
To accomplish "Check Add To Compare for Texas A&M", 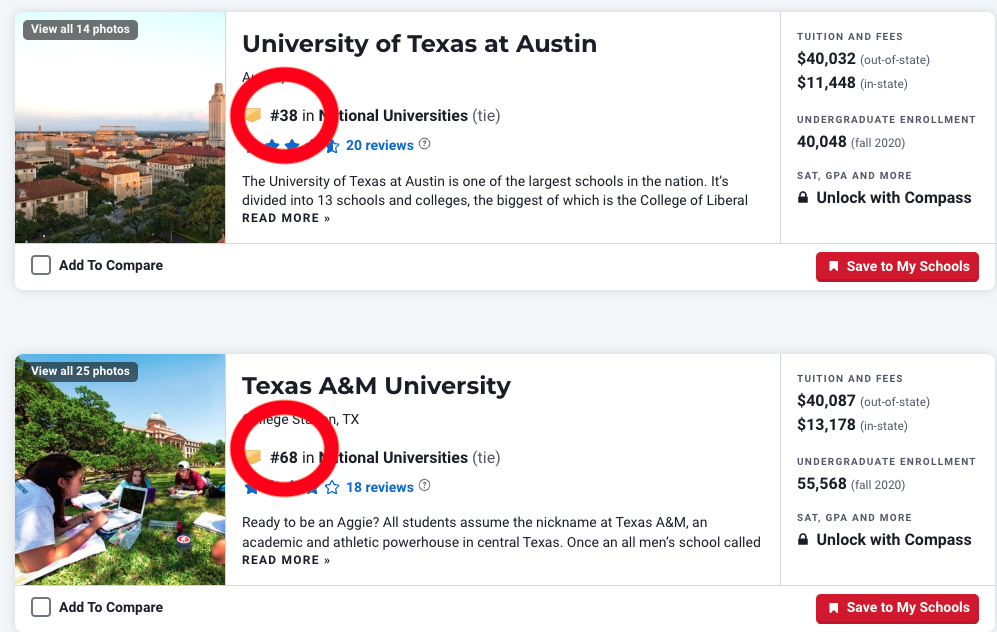I will click(41, 607).
